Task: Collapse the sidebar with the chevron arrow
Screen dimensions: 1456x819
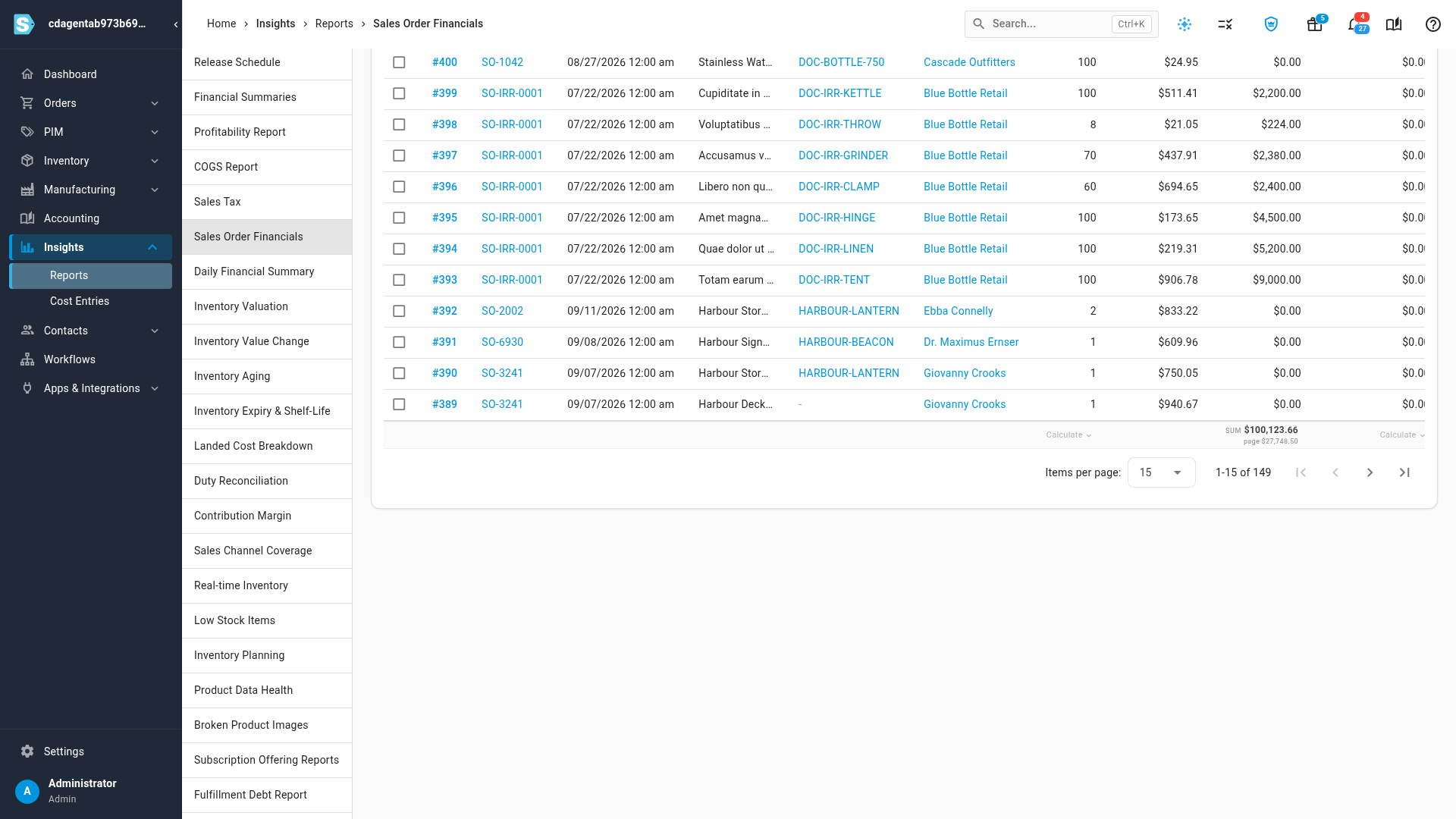Action: (176, 24)
